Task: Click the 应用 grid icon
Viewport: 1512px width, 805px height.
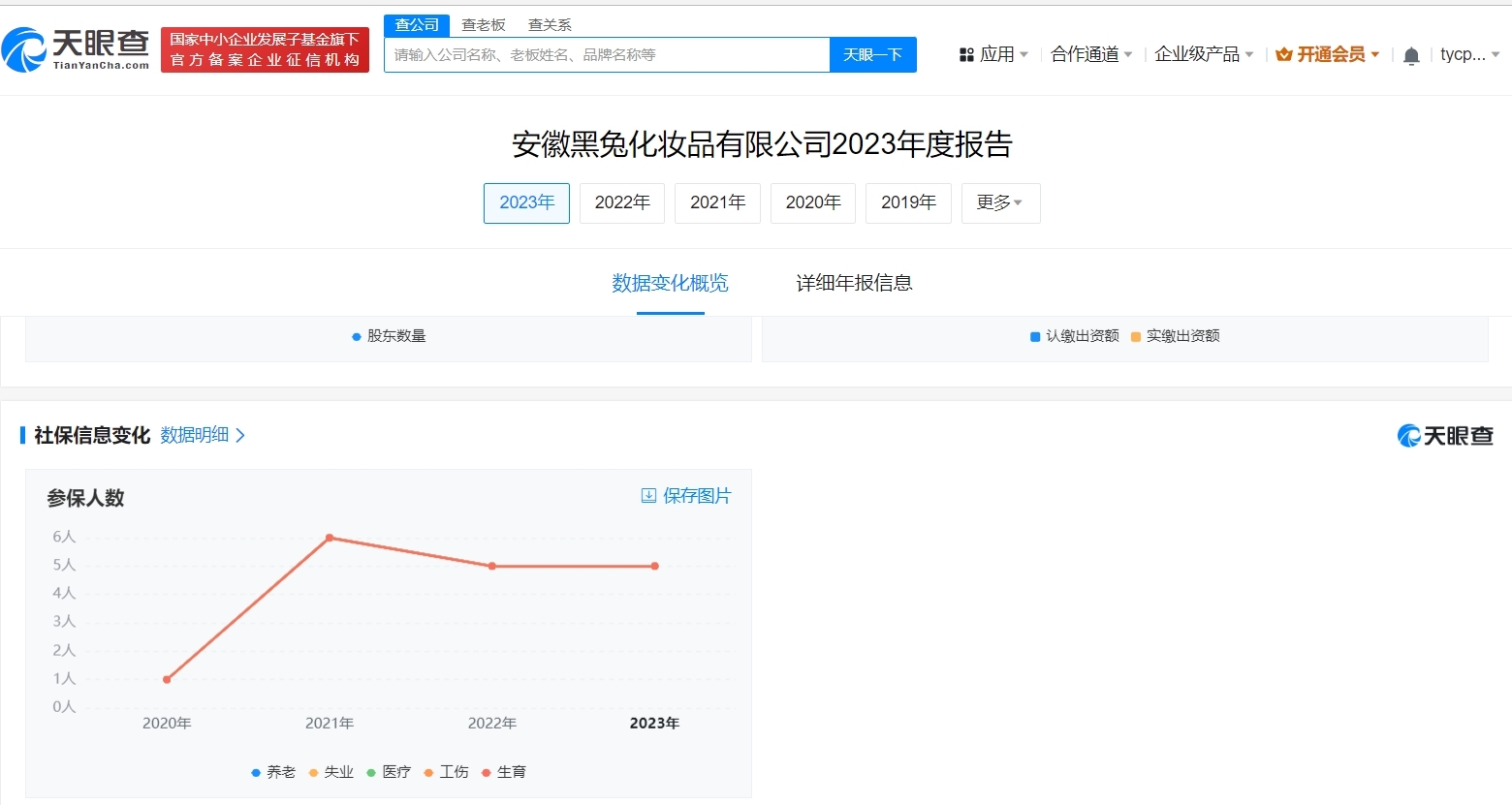Action: tap(966, 55)
